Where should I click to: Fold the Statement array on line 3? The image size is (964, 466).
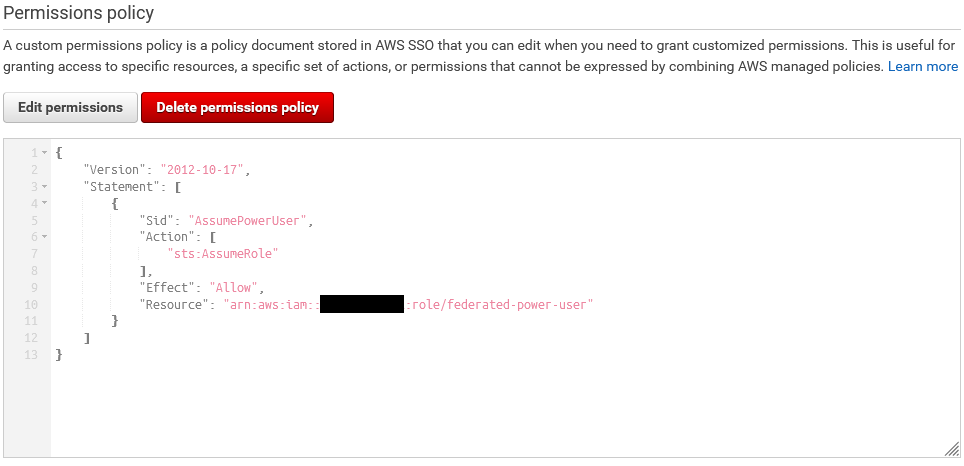coord(44,186)
